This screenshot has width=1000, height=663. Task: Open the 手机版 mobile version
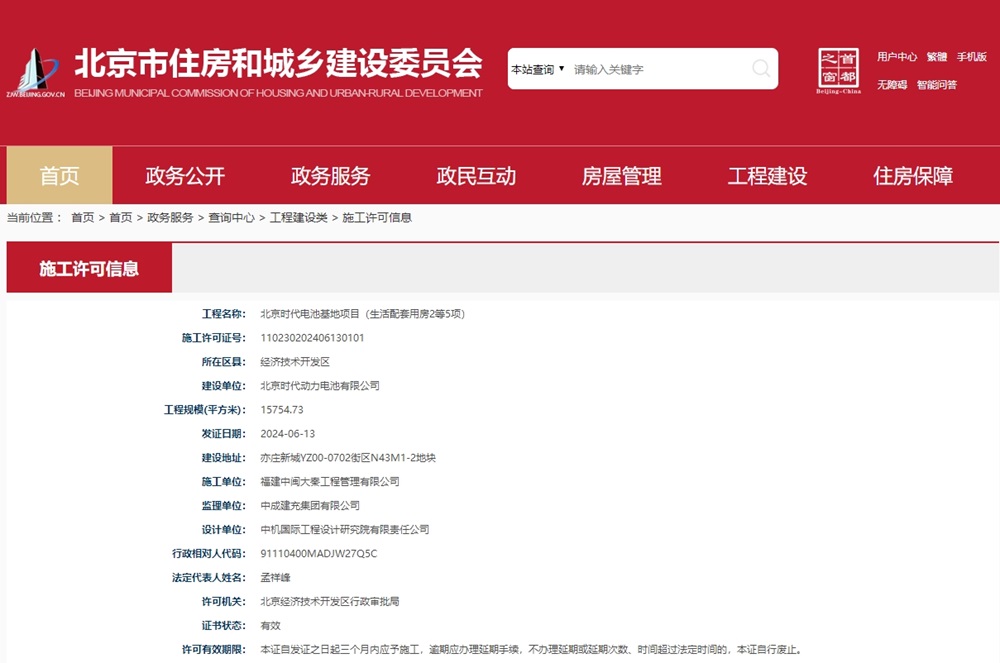(971, 57)
